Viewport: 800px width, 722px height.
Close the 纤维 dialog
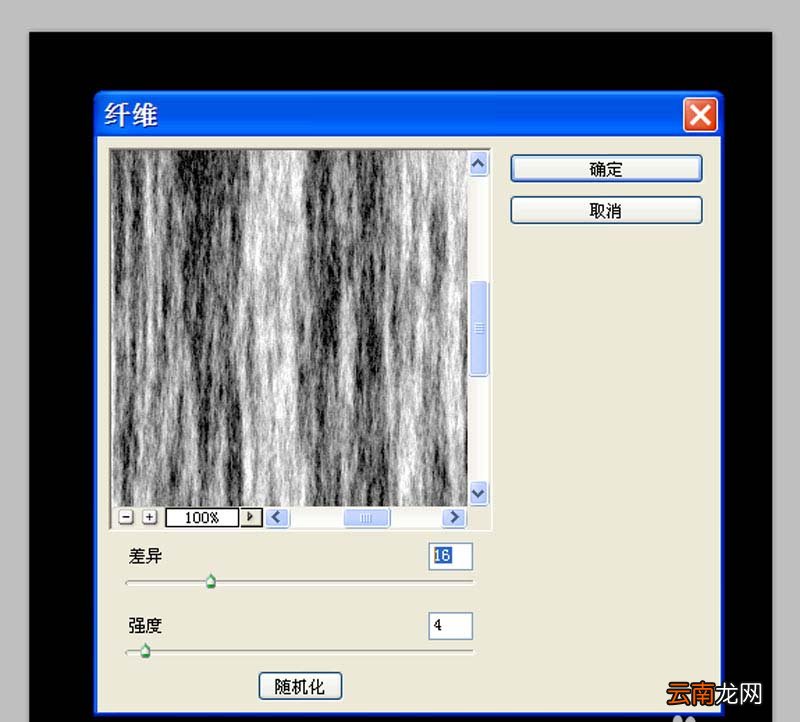point(700,115)
